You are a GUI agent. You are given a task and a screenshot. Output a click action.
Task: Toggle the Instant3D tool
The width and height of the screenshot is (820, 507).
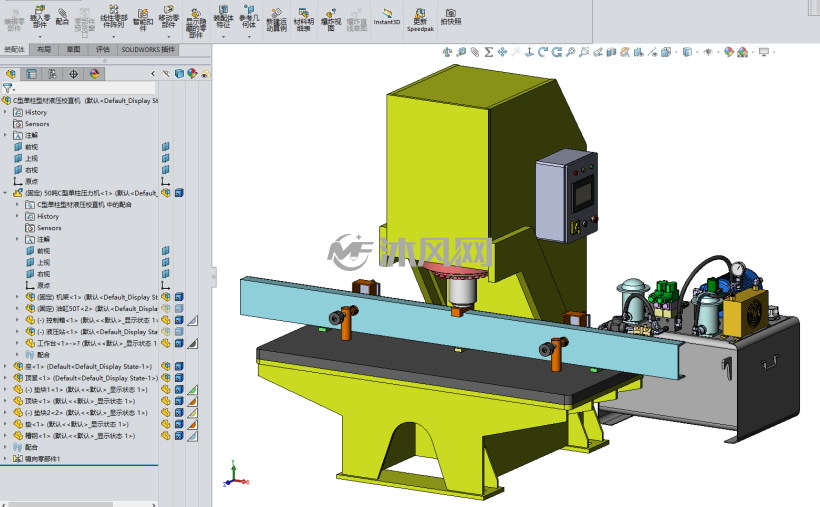(x=387, y=17)
